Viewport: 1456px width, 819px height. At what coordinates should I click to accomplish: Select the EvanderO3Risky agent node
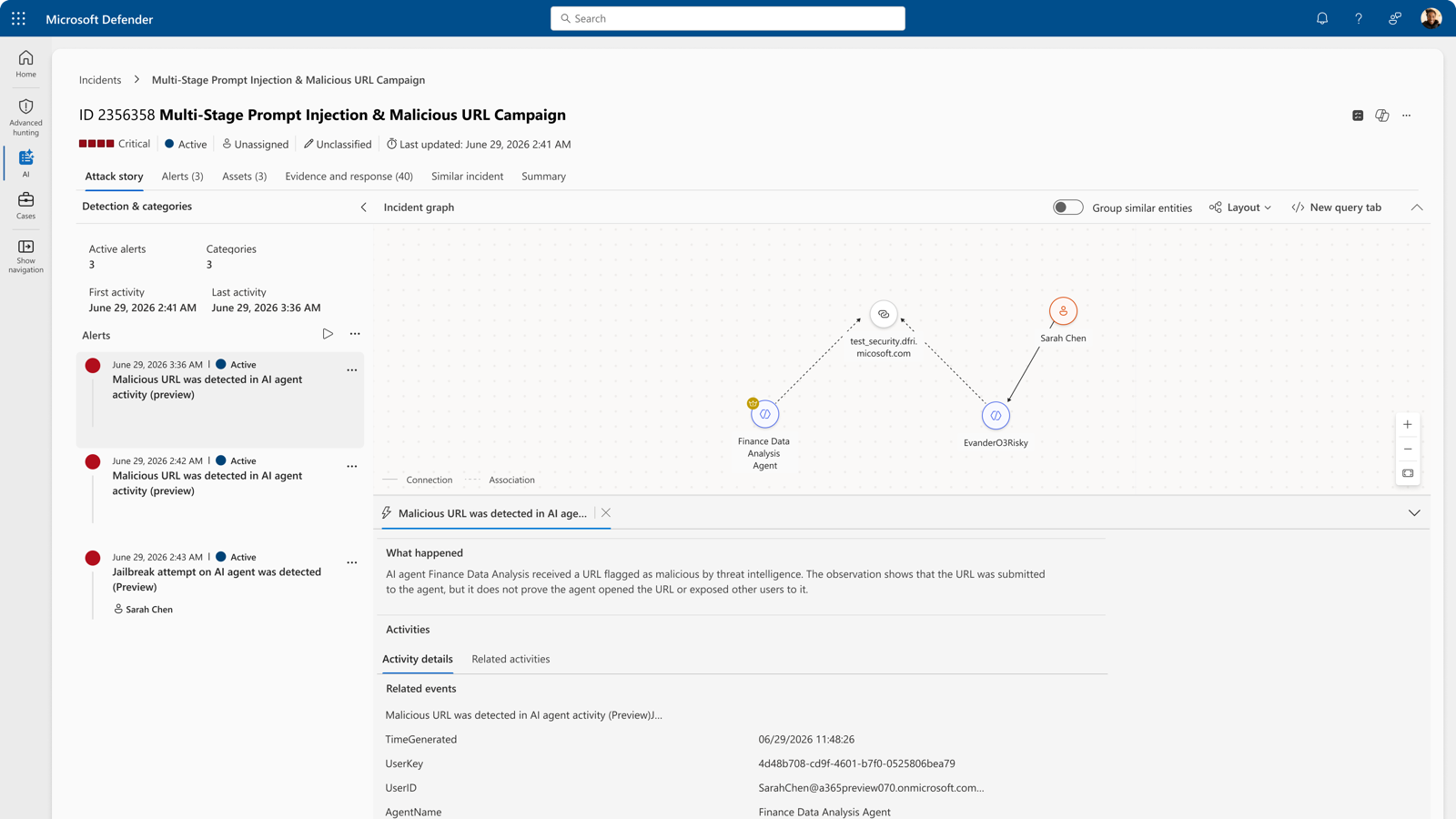(996, 416)
